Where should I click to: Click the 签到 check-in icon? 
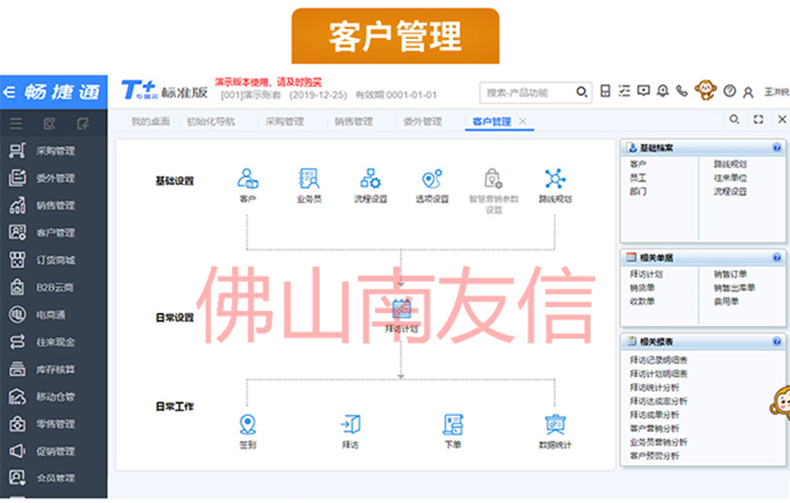(247, 424)
